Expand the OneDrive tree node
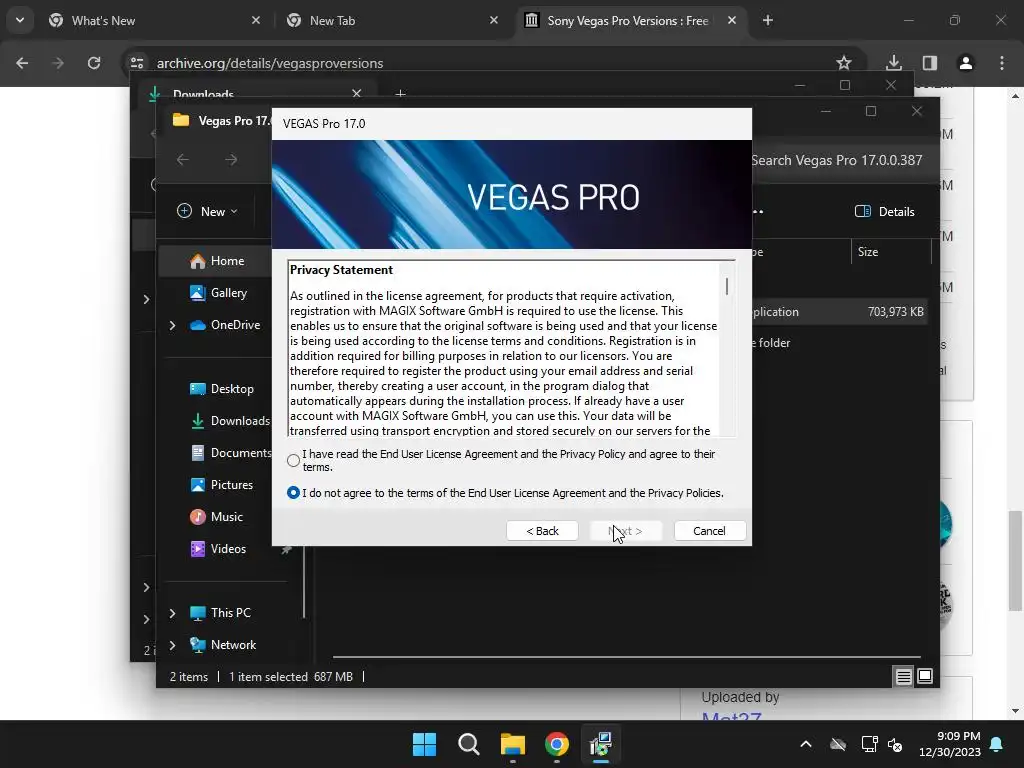The width and height of the screenshot is (1024, 768). pyautogui.click(x=172, y=325)
